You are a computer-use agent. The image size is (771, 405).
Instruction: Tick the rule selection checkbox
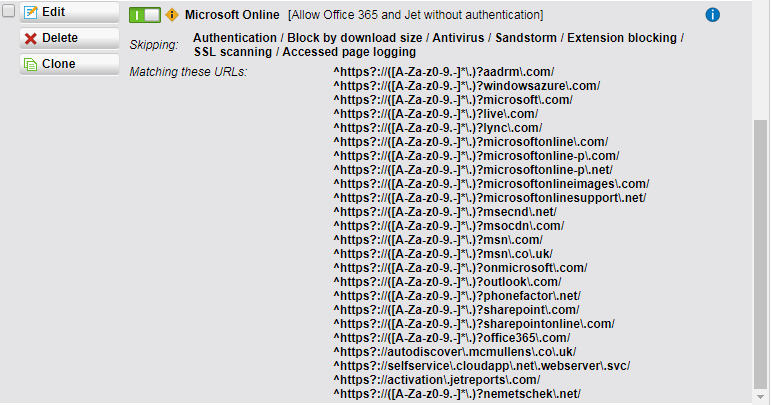tap(9, 11)
